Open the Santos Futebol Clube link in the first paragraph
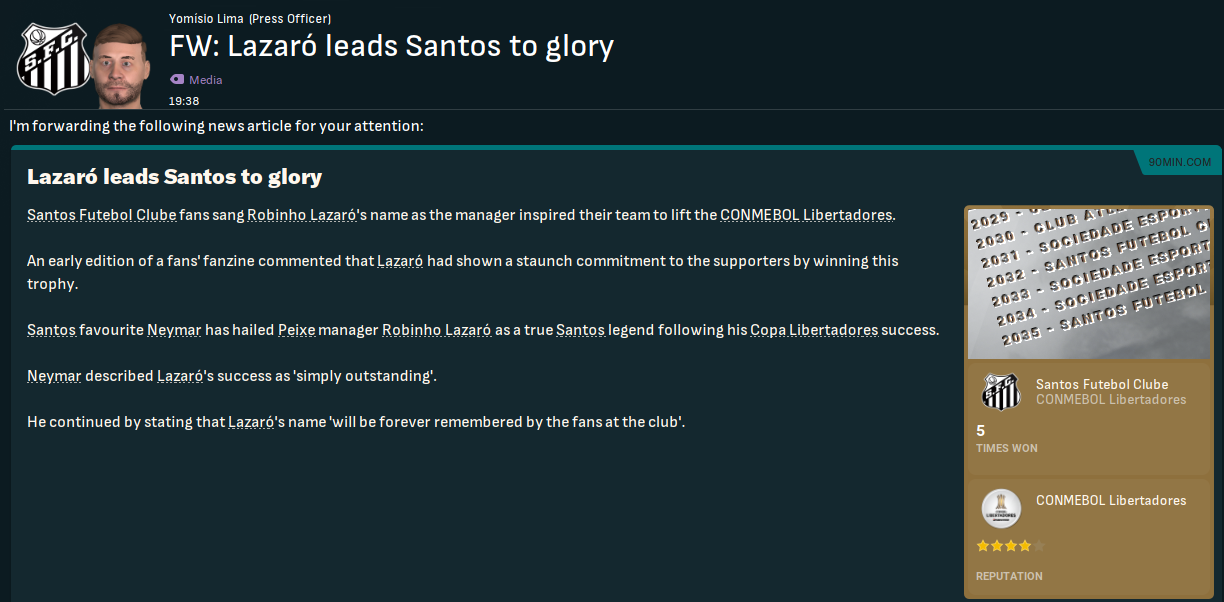This screenshot has width=1224, height=602. coord(102,215)
